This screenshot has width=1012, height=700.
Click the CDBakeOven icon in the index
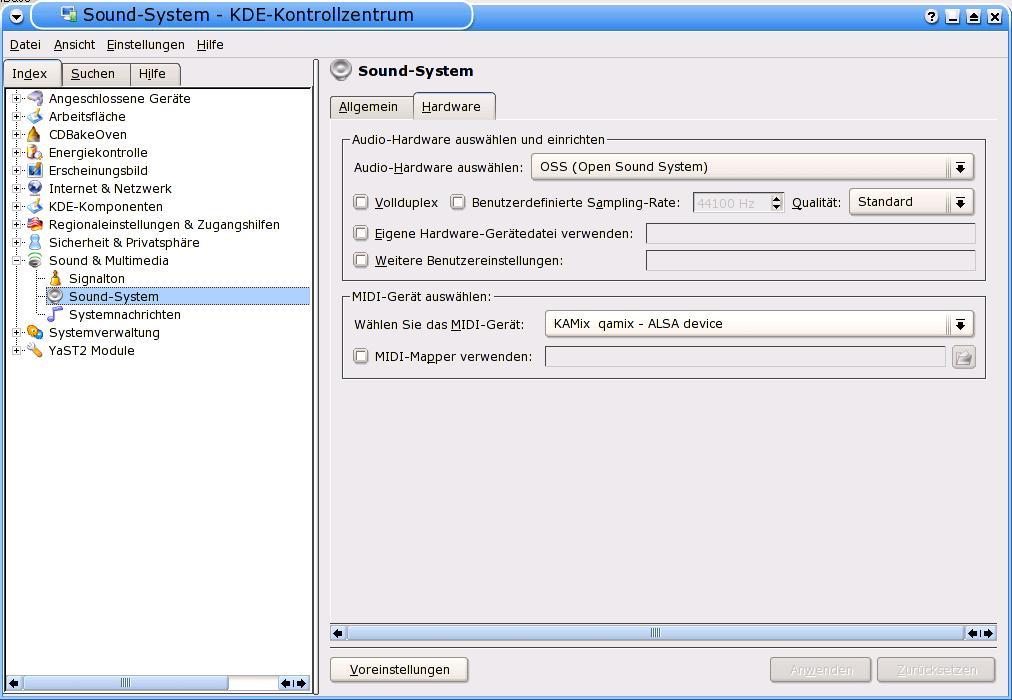coord(34,135)
